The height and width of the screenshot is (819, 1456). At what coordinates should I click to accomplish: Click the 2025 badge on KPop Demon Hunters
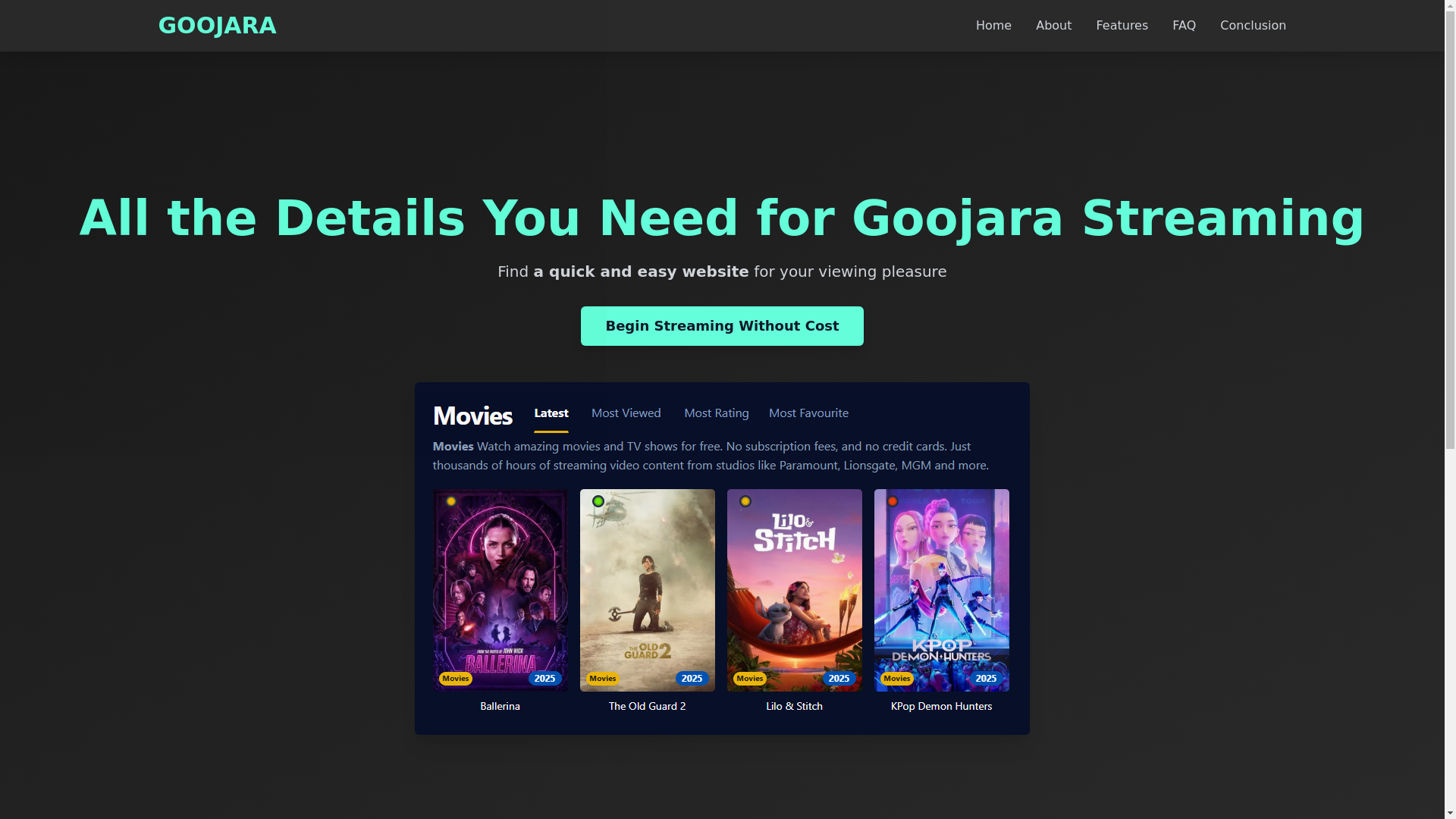tap(987, 679)
